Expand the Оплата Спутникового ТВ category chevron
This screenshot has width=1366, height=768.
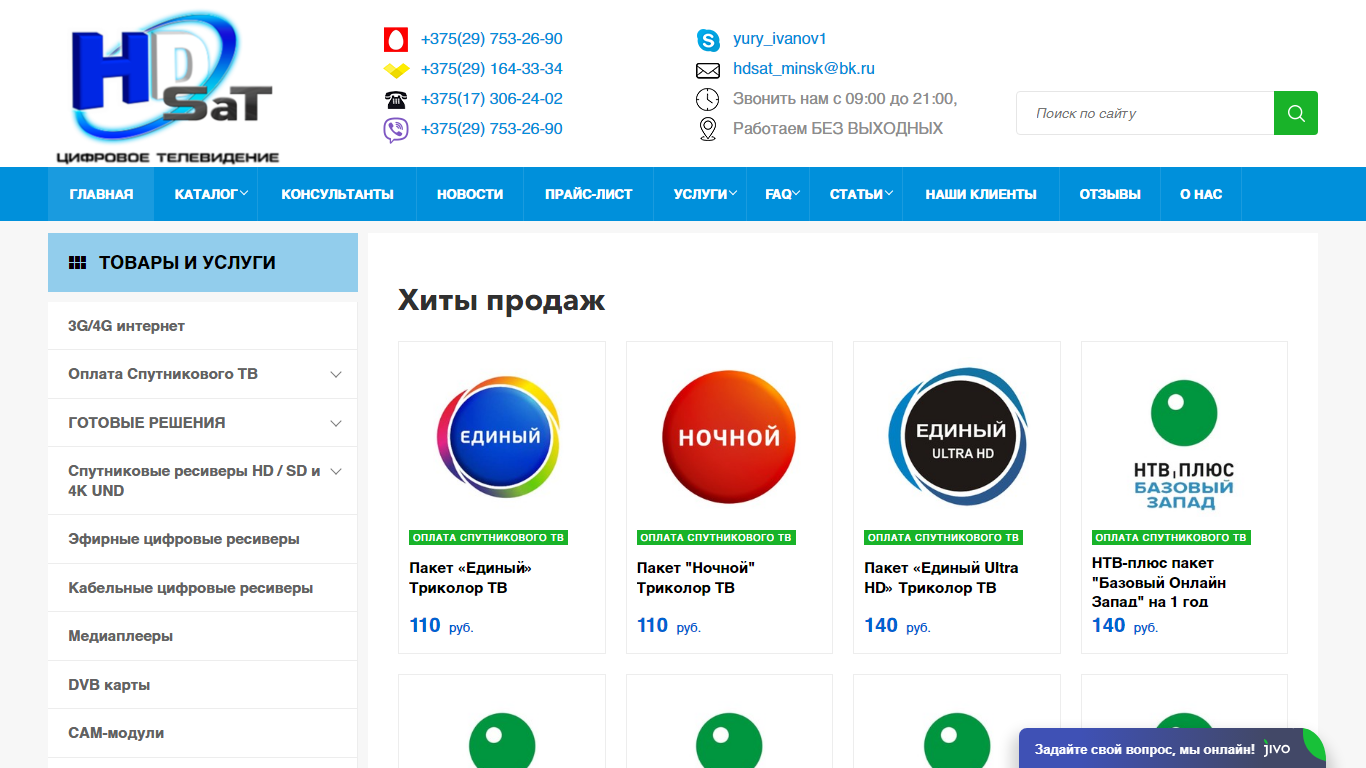tap(336, 374)
